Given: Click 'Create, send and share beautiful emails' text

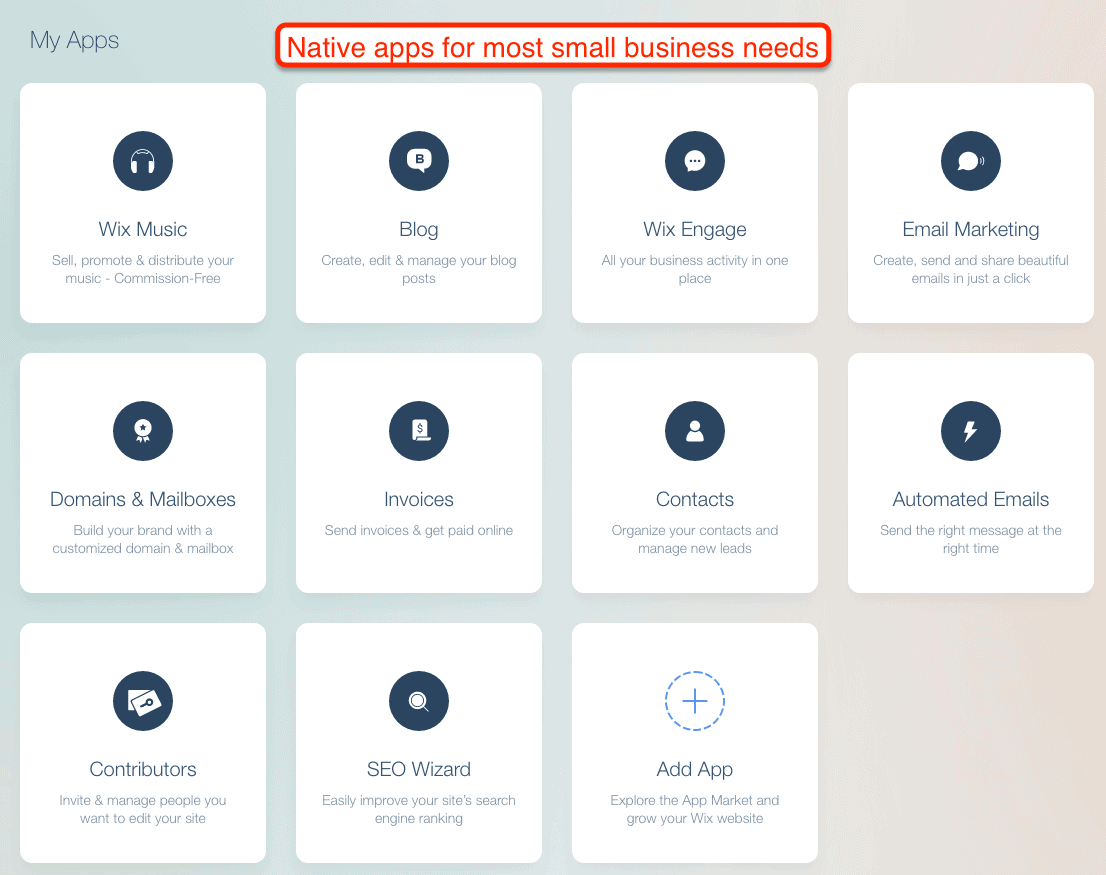Looking at the screenshot, I should [x=971, y=269].
